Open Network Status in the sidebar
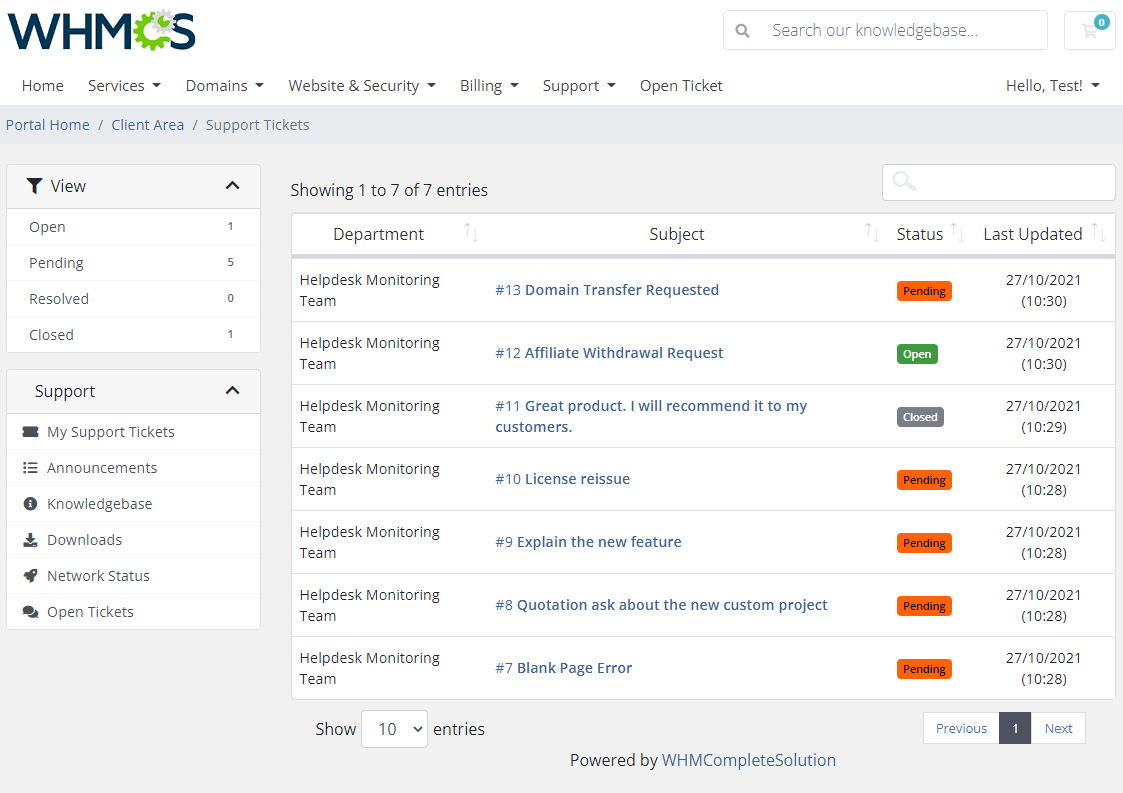This screenshot has width=1123, height=793. (133, 575)
